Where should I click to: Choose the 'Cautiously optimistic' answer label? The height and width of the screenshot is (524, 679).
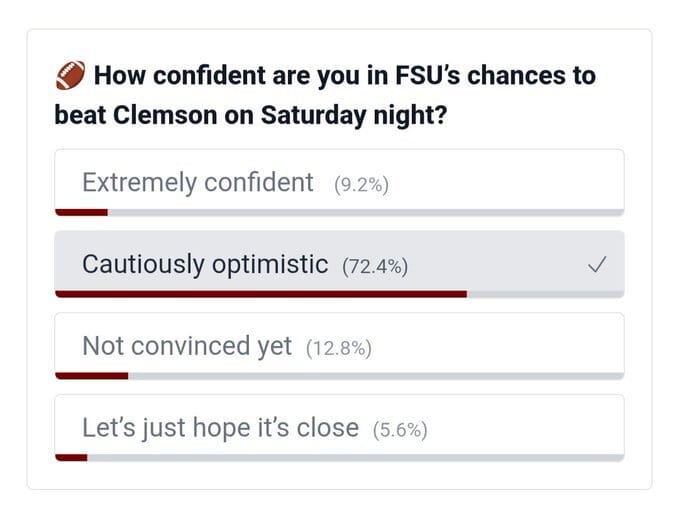(x=204, y=265)
